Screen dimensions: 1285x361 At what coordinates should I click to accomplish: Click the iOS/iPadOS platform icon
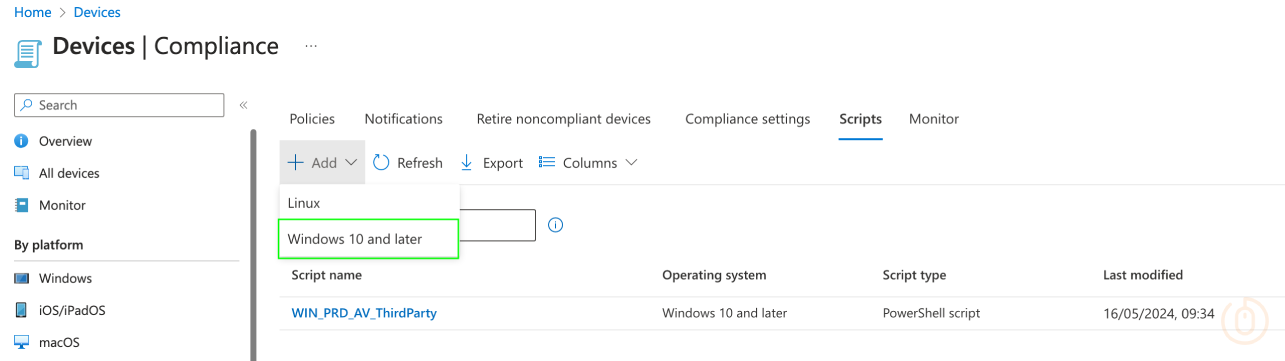(x=22, y=310)
